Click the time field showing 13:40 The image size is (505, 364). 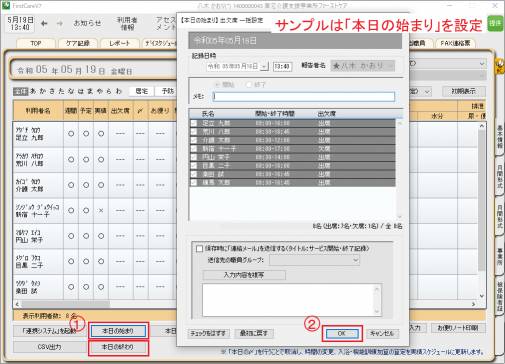pyautogui.click(x=282, y=66)
